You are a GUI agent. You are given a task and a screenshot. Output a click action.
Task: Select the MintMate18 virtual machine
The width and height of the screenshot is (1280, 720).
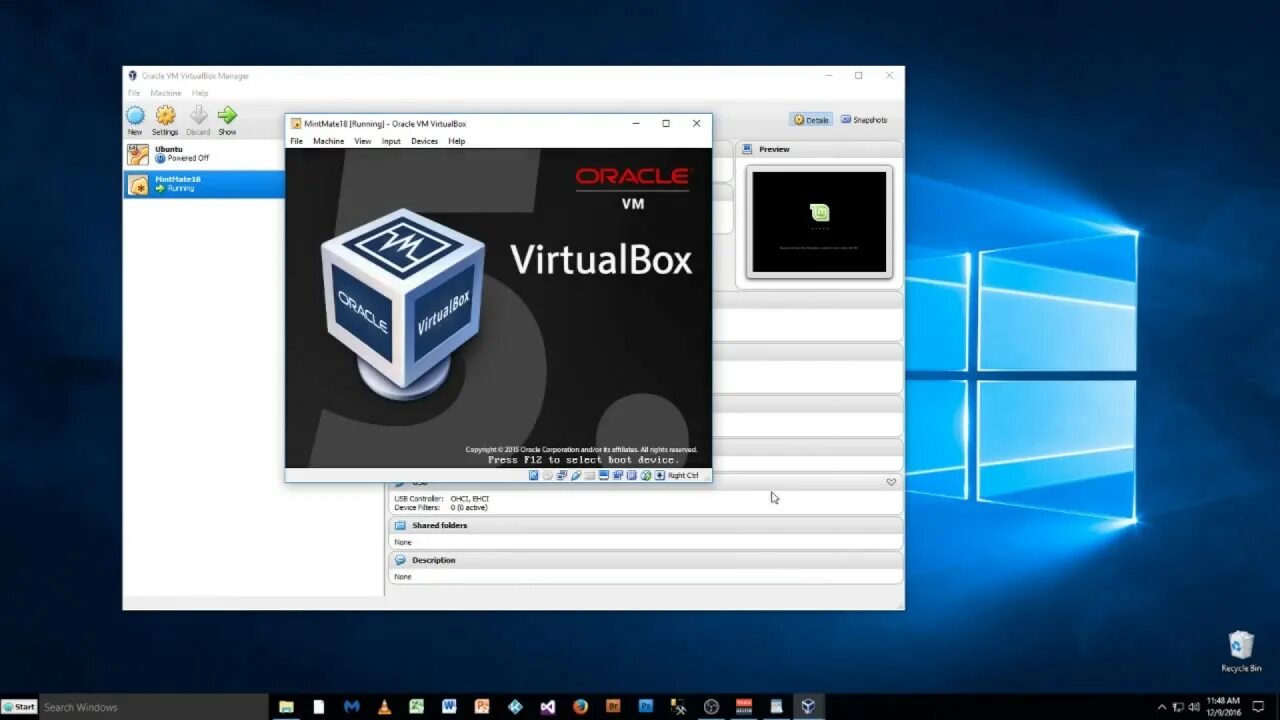click(204, 184)
